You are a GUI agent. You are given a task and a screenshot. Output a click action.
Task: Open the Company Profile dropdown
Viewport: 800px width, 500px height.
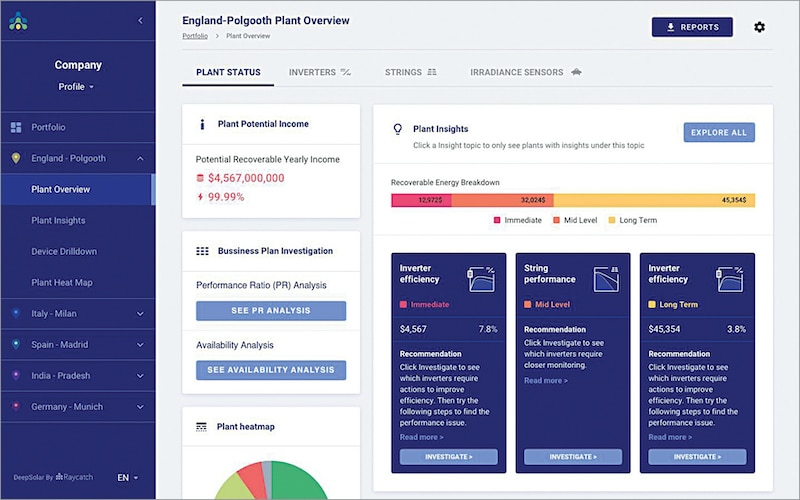pos(77,87)
